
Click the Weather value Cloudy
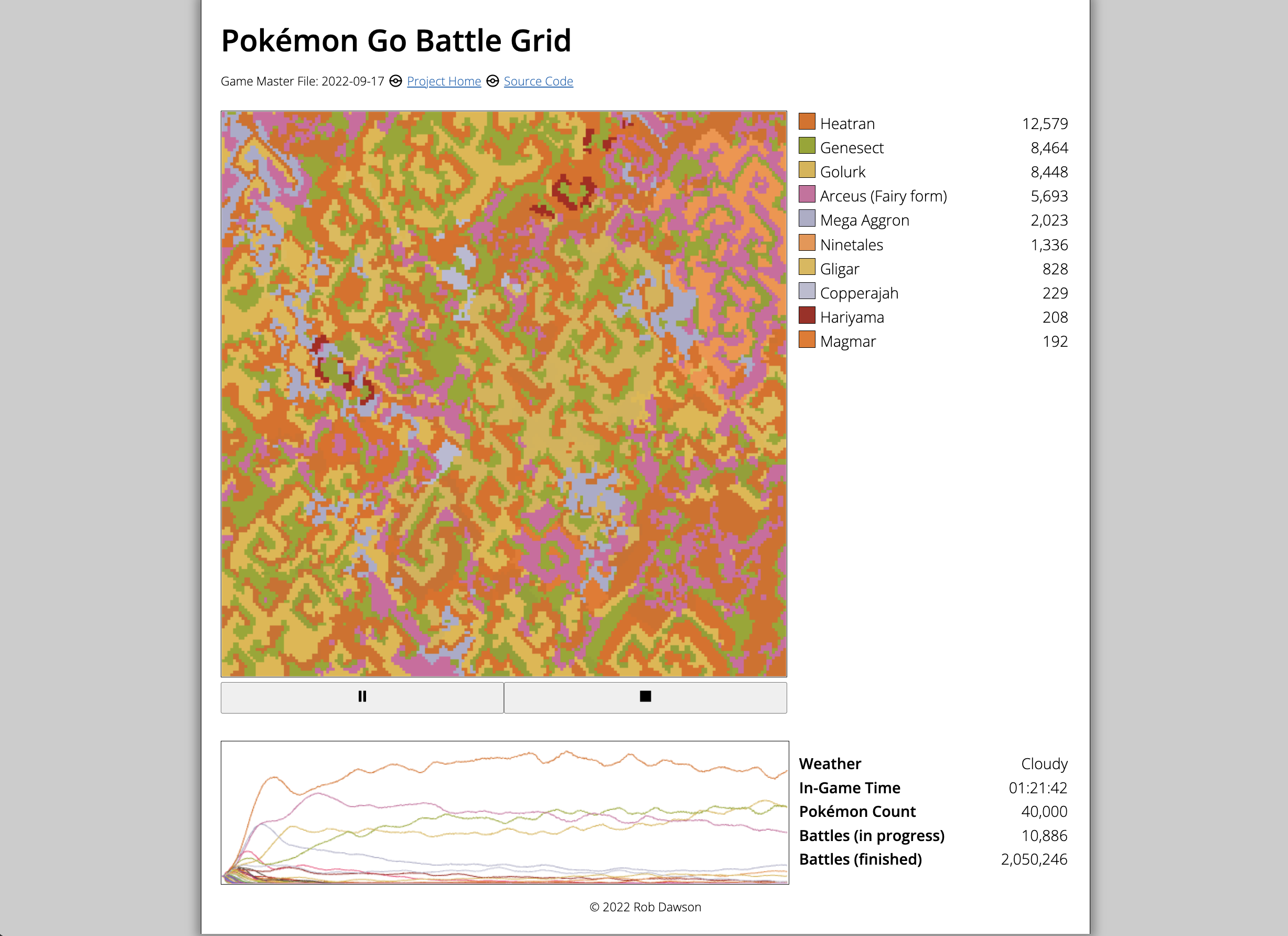pos(1044,764)
